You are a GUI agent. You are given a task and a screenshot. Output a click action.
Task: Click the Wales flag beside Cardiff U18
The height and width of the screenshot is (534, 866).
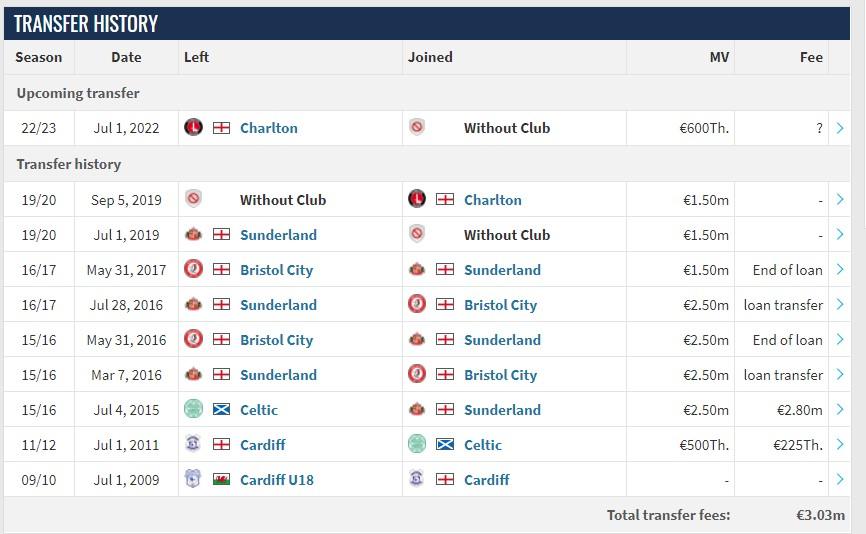pyautogui.click(x=222, y=480)
